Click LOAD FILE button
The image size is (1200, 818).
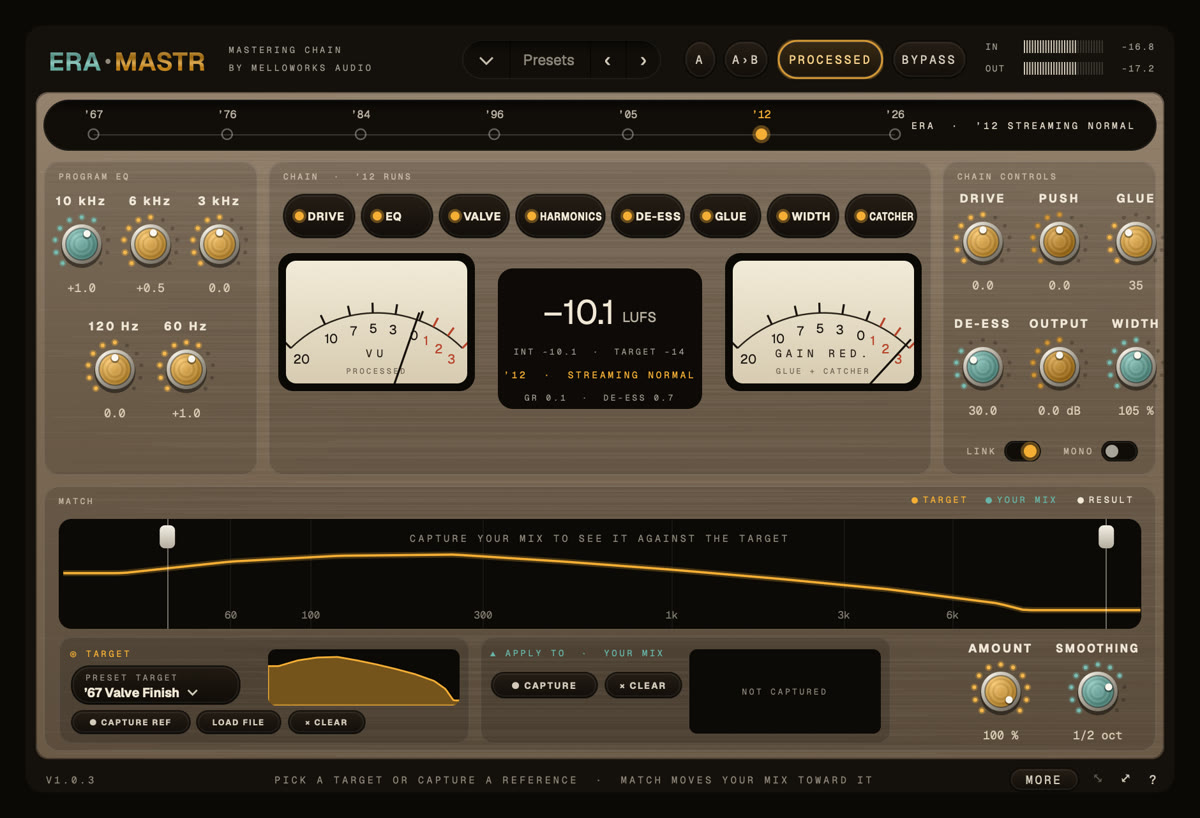(238, 722)
